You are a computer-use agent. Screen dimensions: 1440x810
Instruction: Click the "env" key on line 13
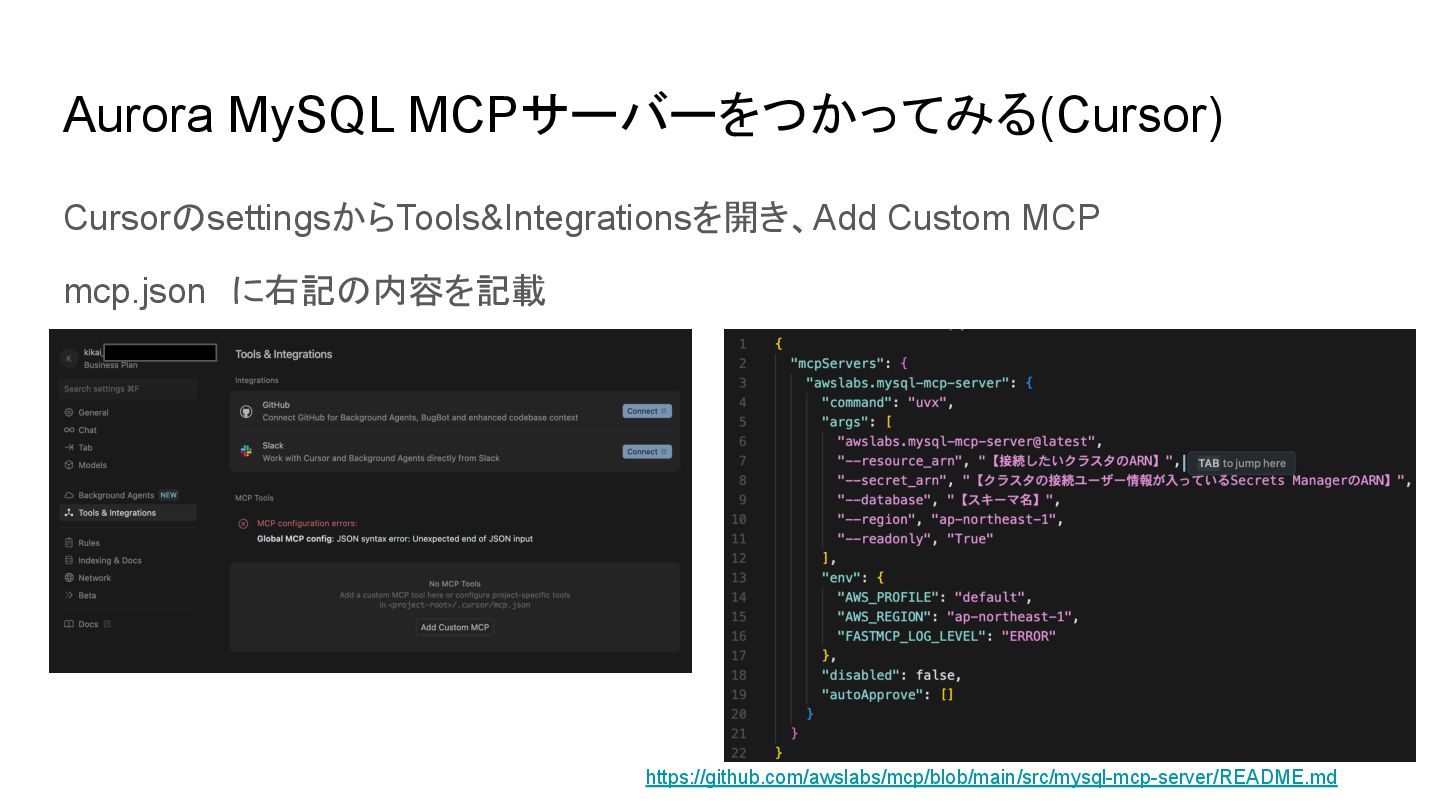[x=840, y=577]
